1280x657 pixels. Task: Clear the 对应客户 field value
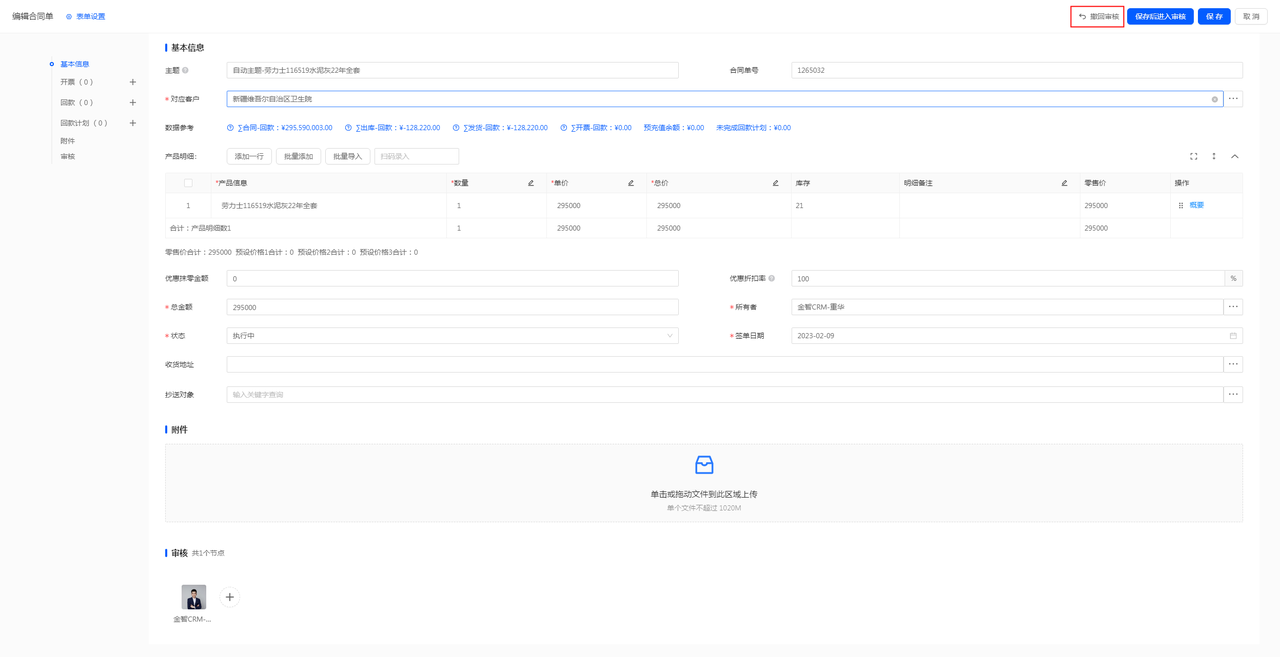coord(1215,99)
